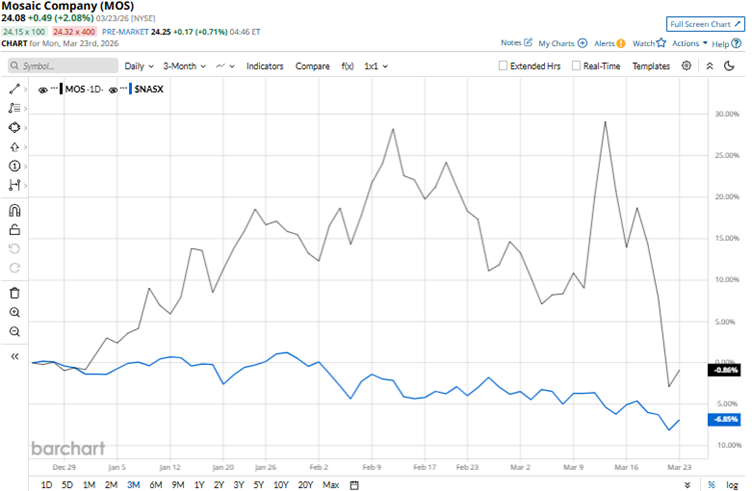Open the 1x1 grid layout dropdown
Viewport: 752px width, 491px height.
tap(376, 66)
